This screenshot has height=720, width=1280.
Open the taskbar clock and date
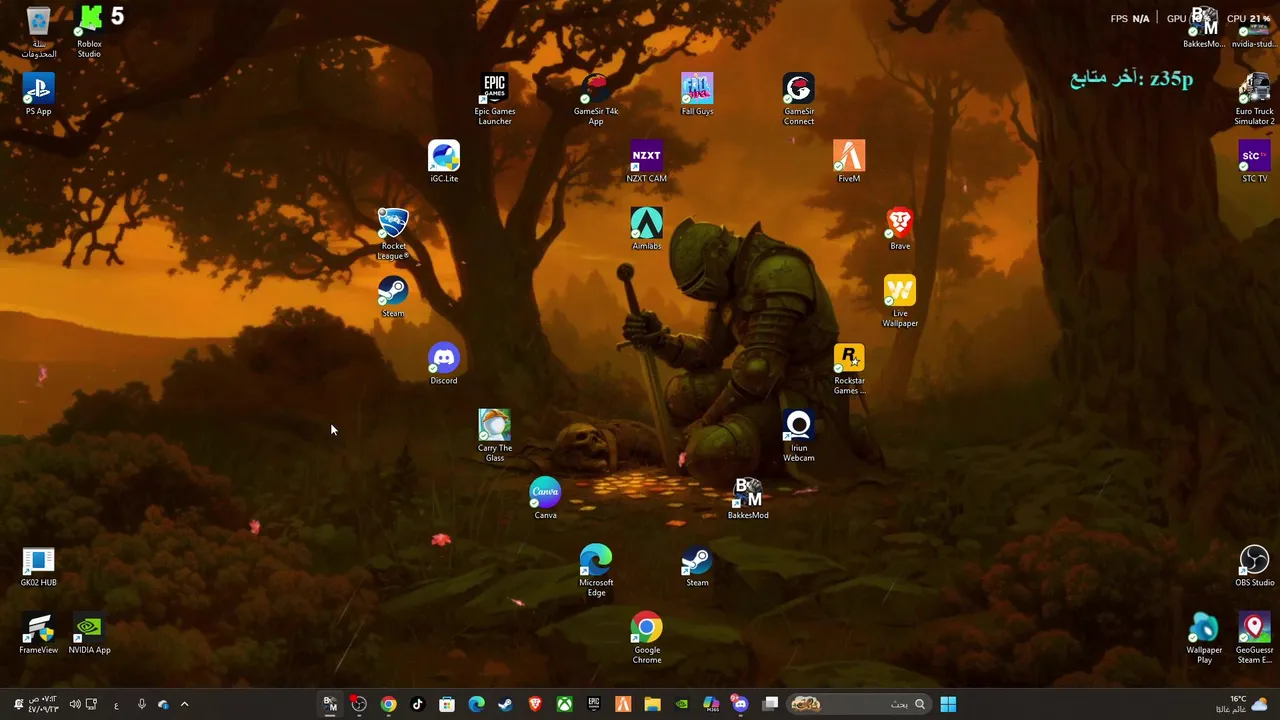click(42, 704)
